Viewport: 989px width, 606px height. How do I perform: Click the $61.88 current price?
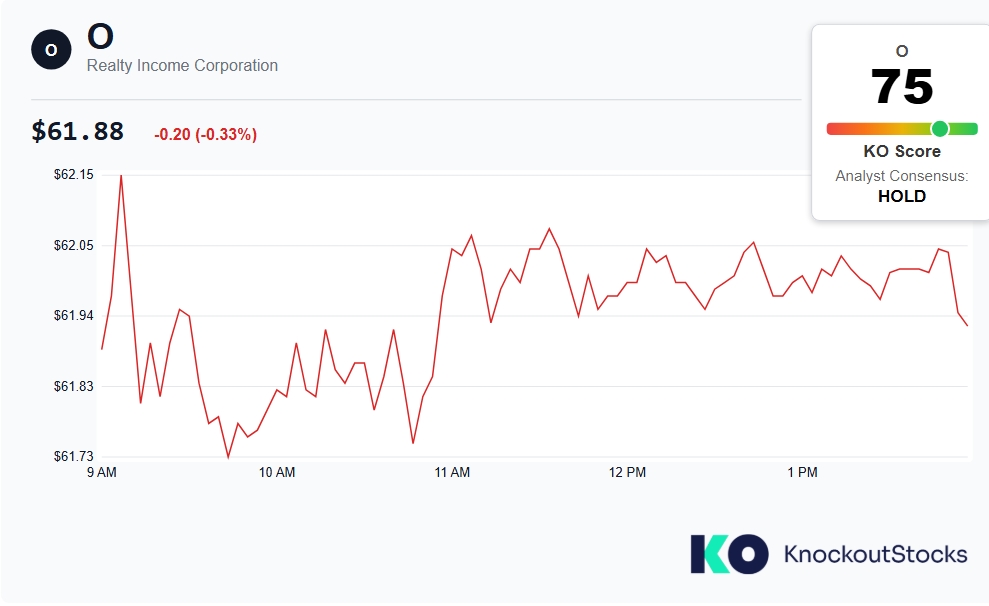click(78, 131)
